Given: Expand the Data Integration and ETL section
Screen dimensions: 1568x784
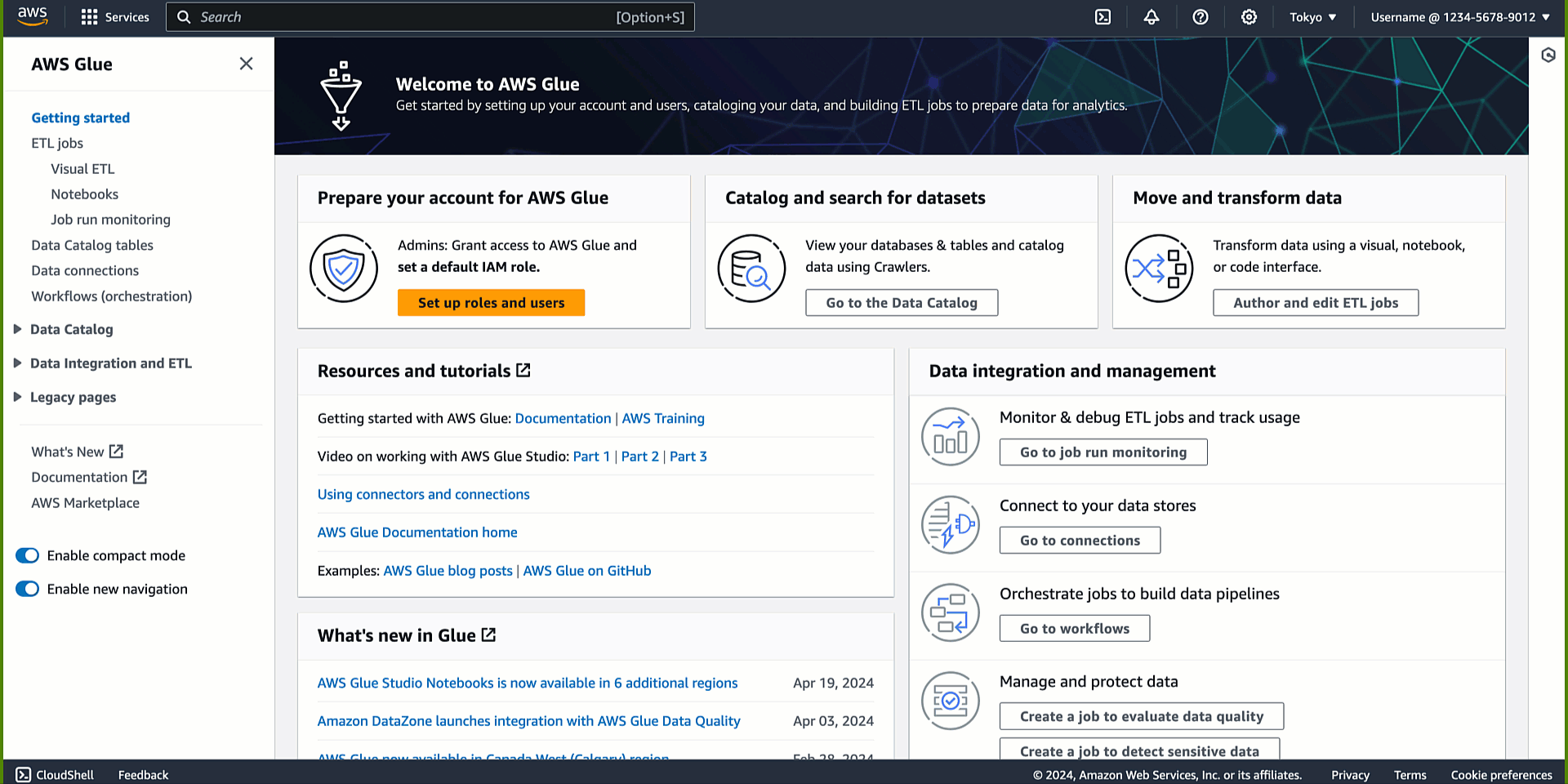Looking at the screenshot, I should 17,363.
